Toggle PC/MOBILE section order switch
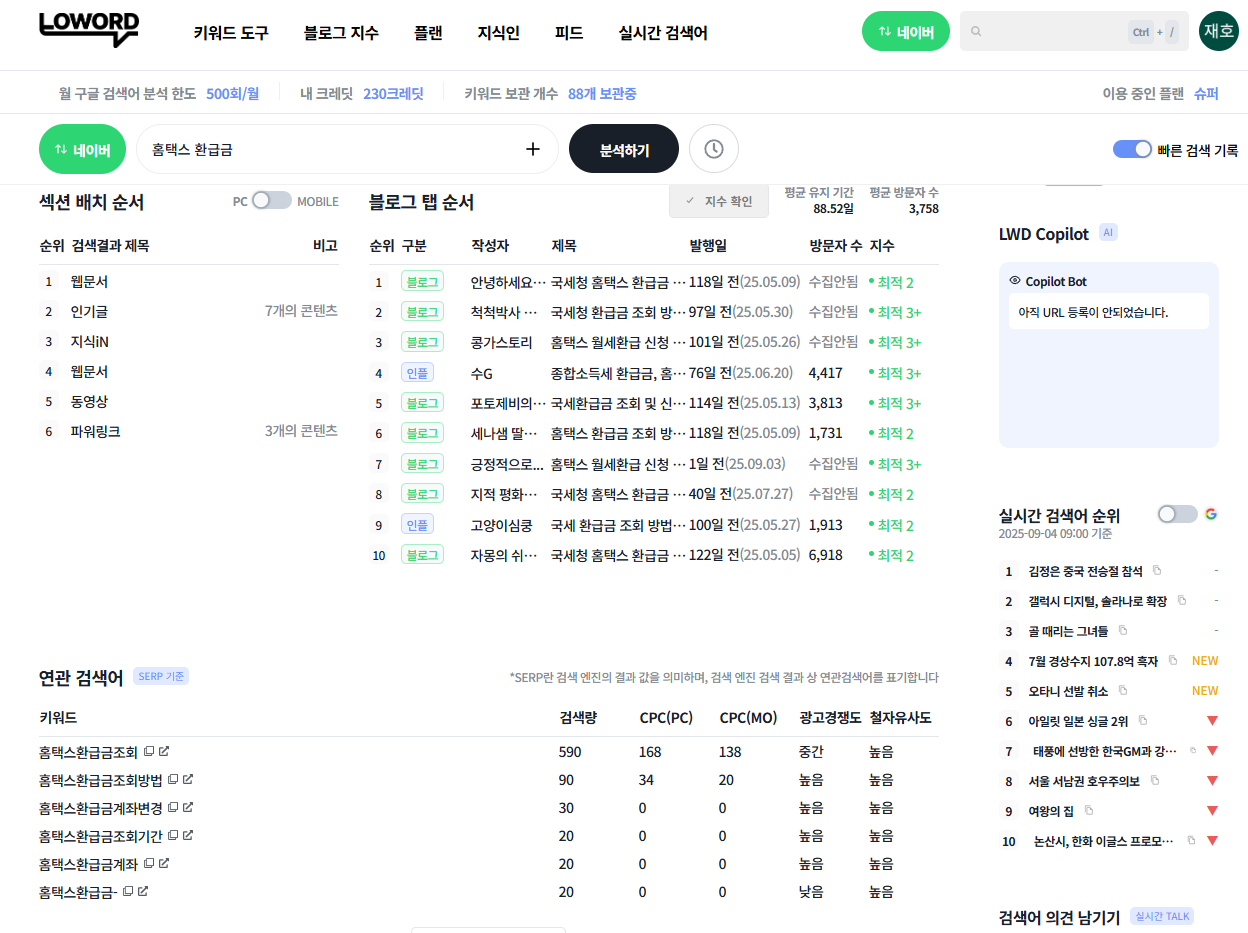 (x=271, y=200)
